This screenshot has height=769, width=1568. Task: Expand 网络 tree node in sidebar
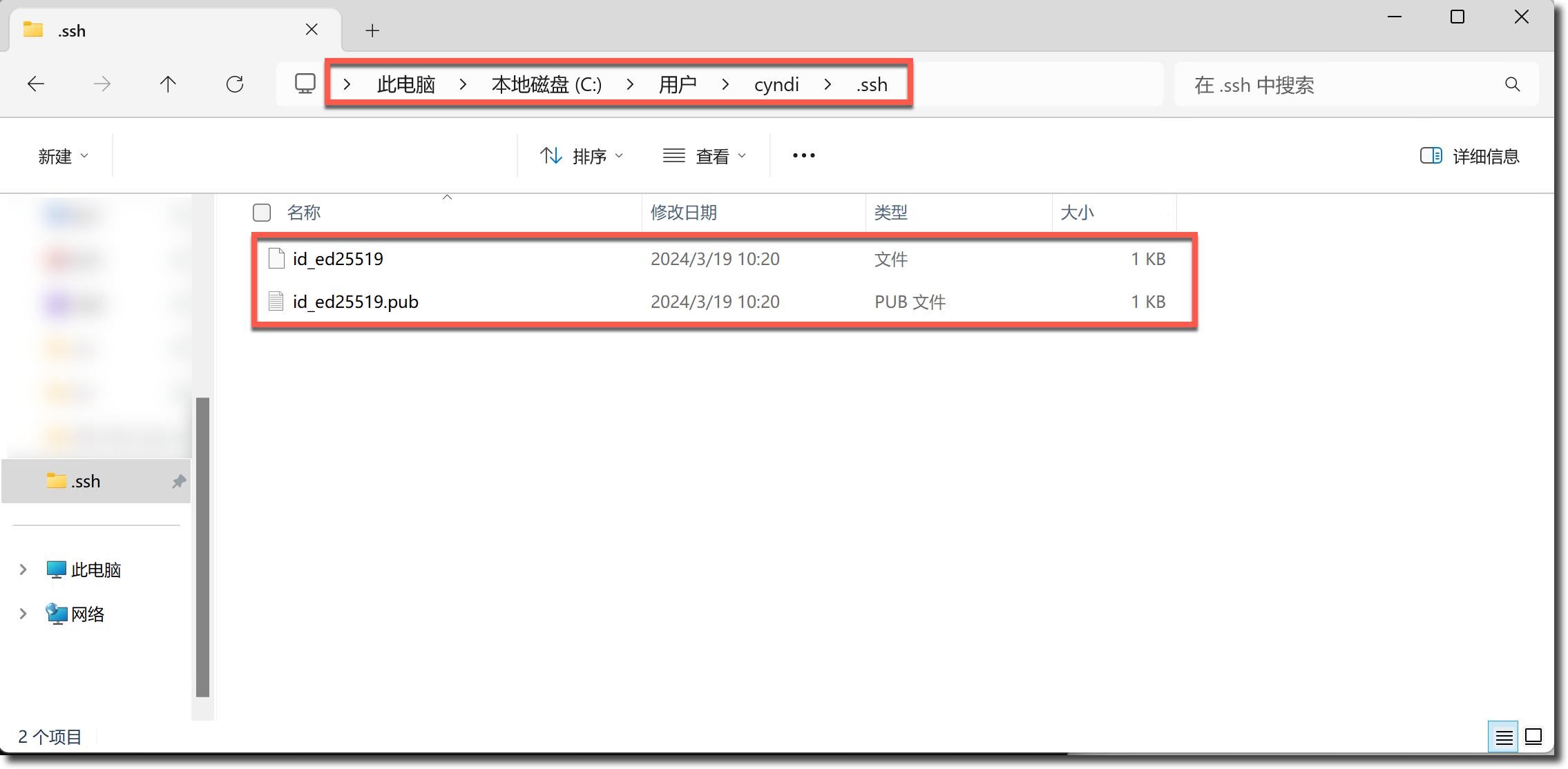point(23,614)
